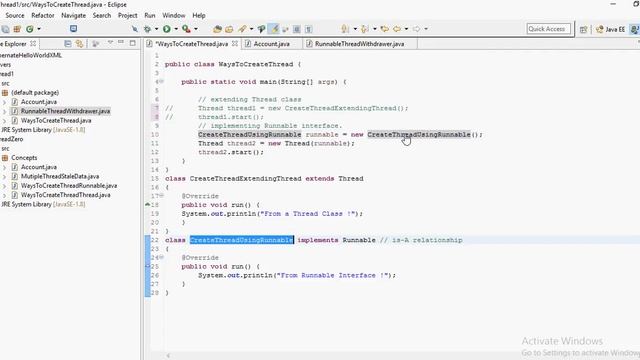Click the selected CreateThreadUsingRunnable class name

coord(242,240)
